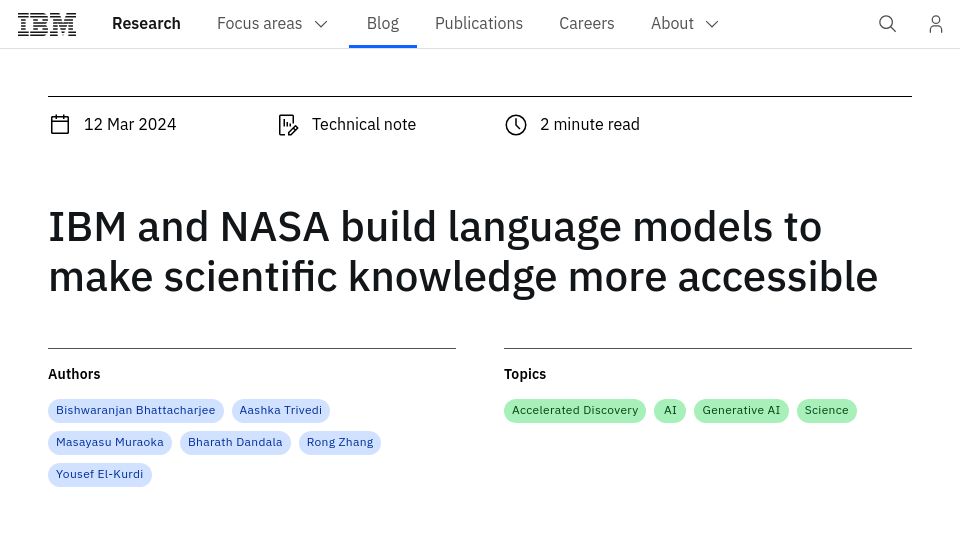Click the clock icon by read time
This screenshot has width=960, height=540.
point(516,125)
